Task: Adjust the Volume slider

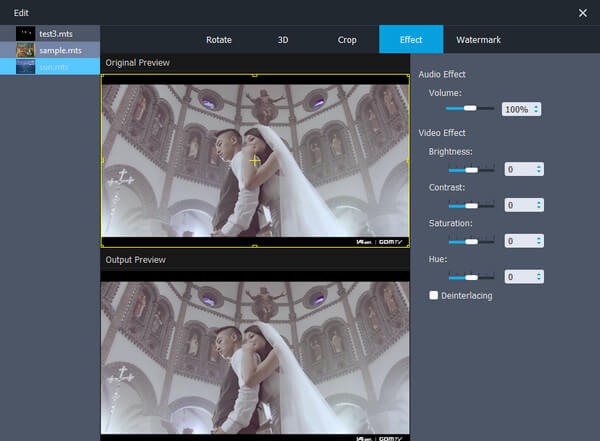Action: (x=470, y=108)
